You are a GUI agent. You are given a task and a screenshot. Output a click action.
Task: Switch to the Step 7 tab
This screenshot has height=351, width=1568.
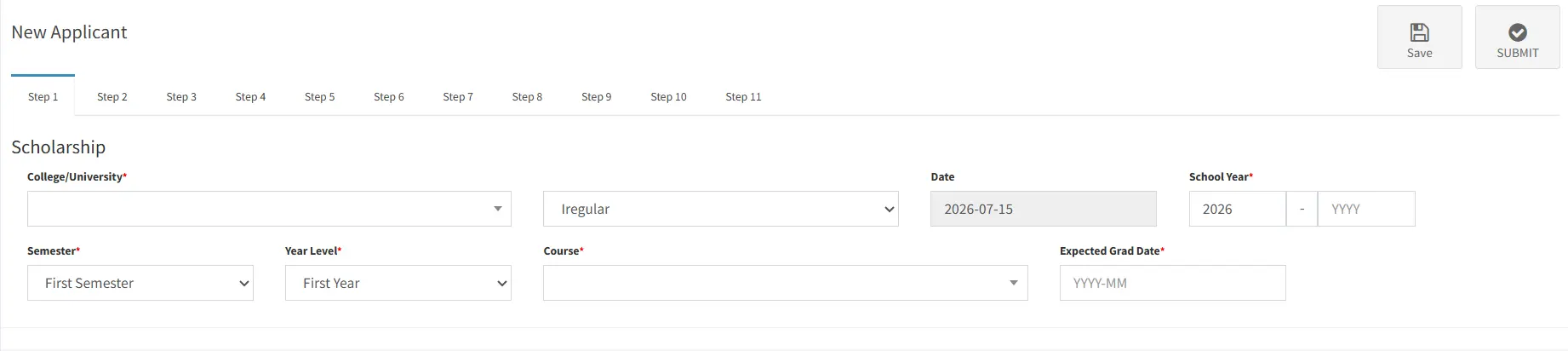pyautogui.click(x=458, y=96)
